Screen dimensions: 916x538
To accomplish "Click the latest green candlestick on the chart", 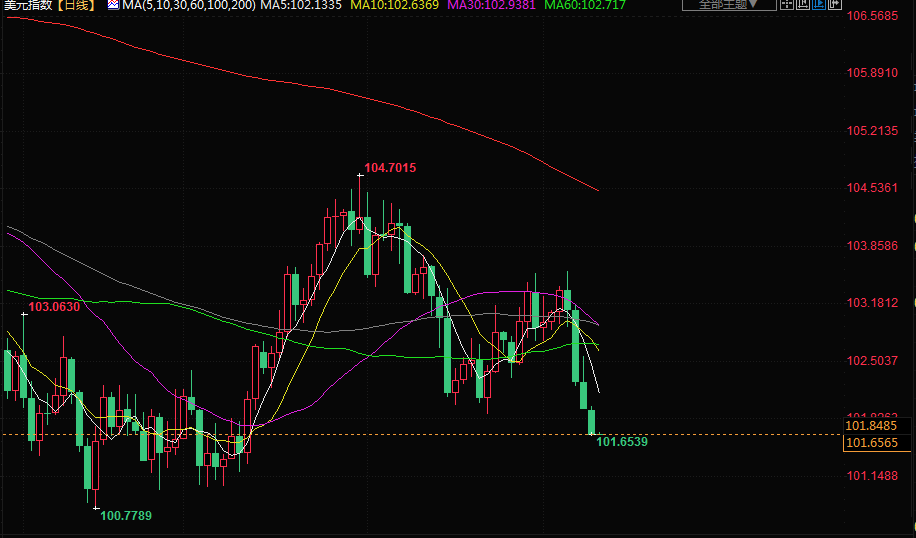I will tap(592, 421).
